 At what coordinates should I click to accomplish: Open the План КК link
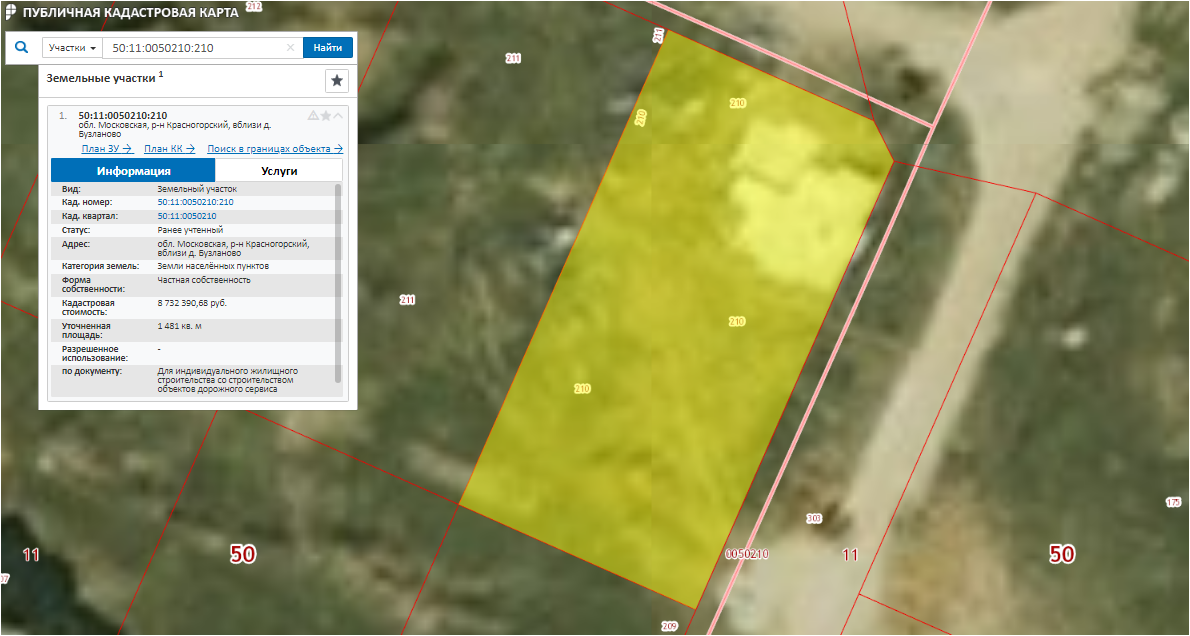pyautogui.click(x=169, y=149)
